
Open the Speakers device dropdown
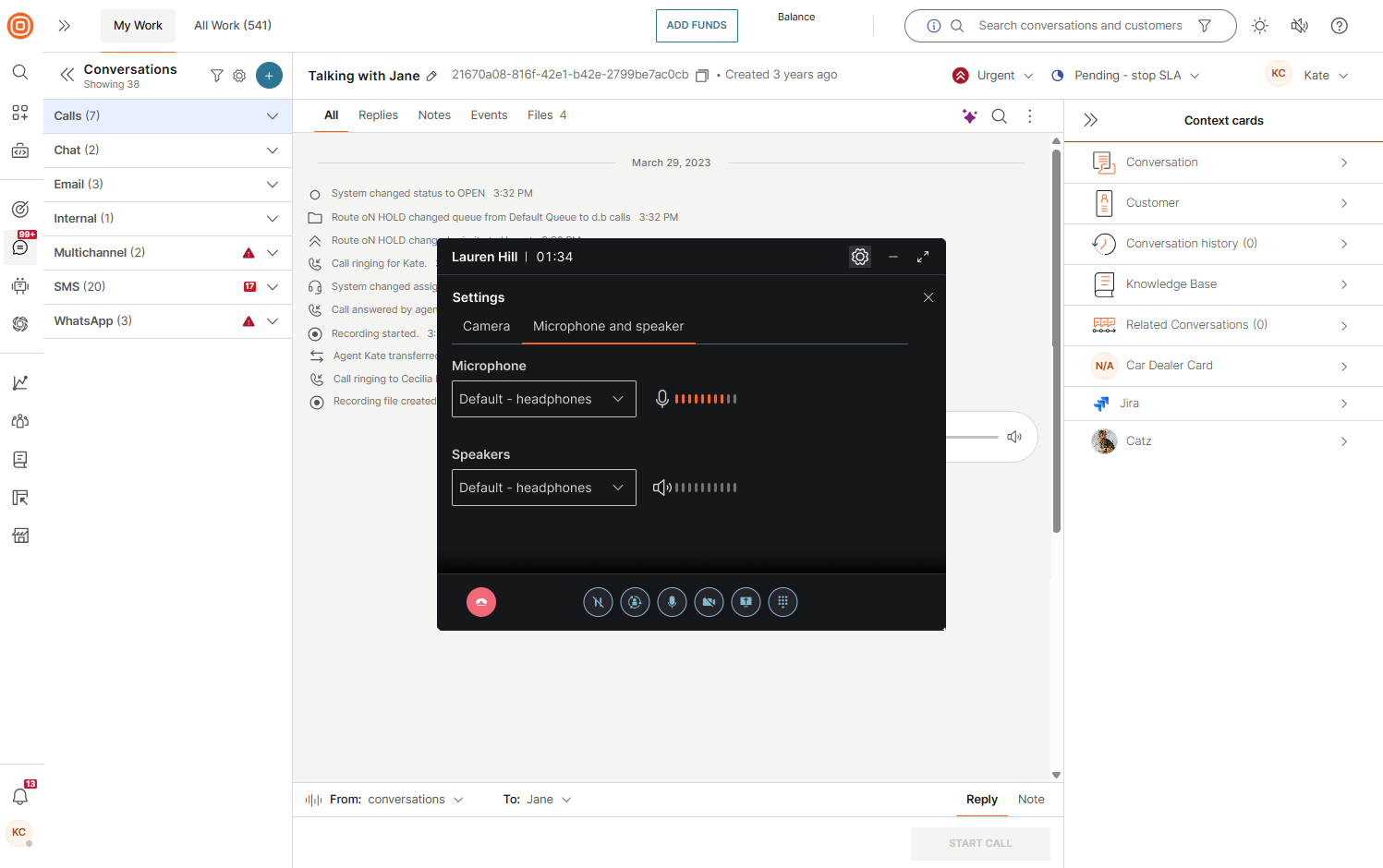coord(543,488)
